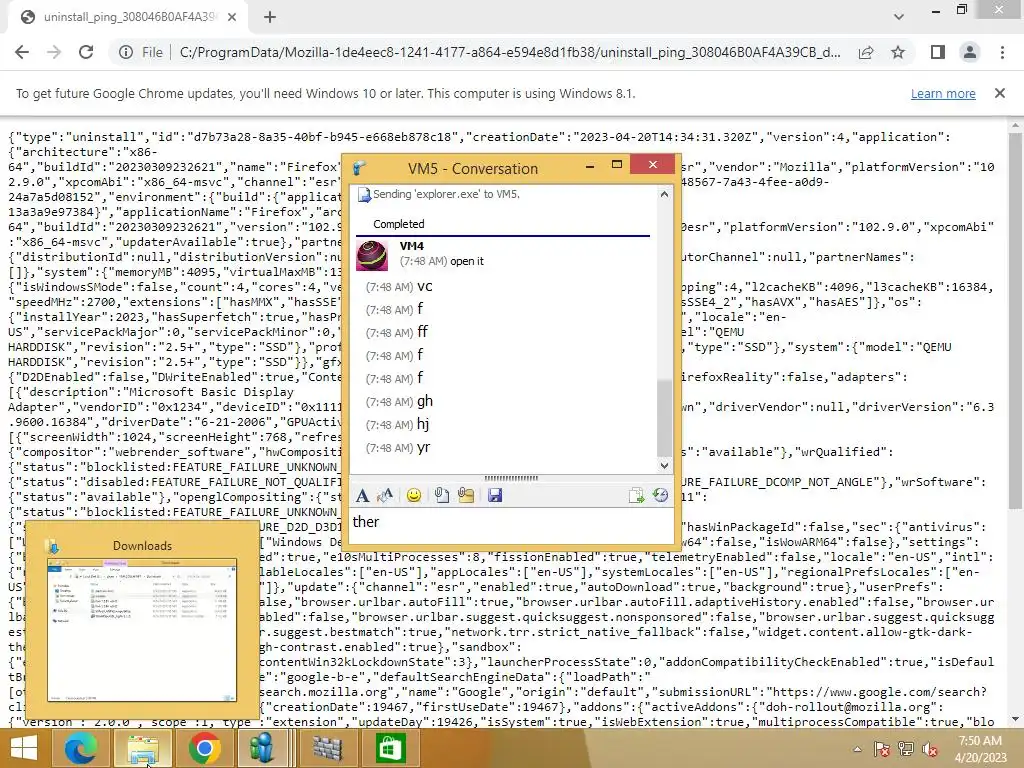Image resolution: width=1024 pixels, height=768 pixels.
Task: Close the uninstall_ping tab
Action: pos(232,17)
